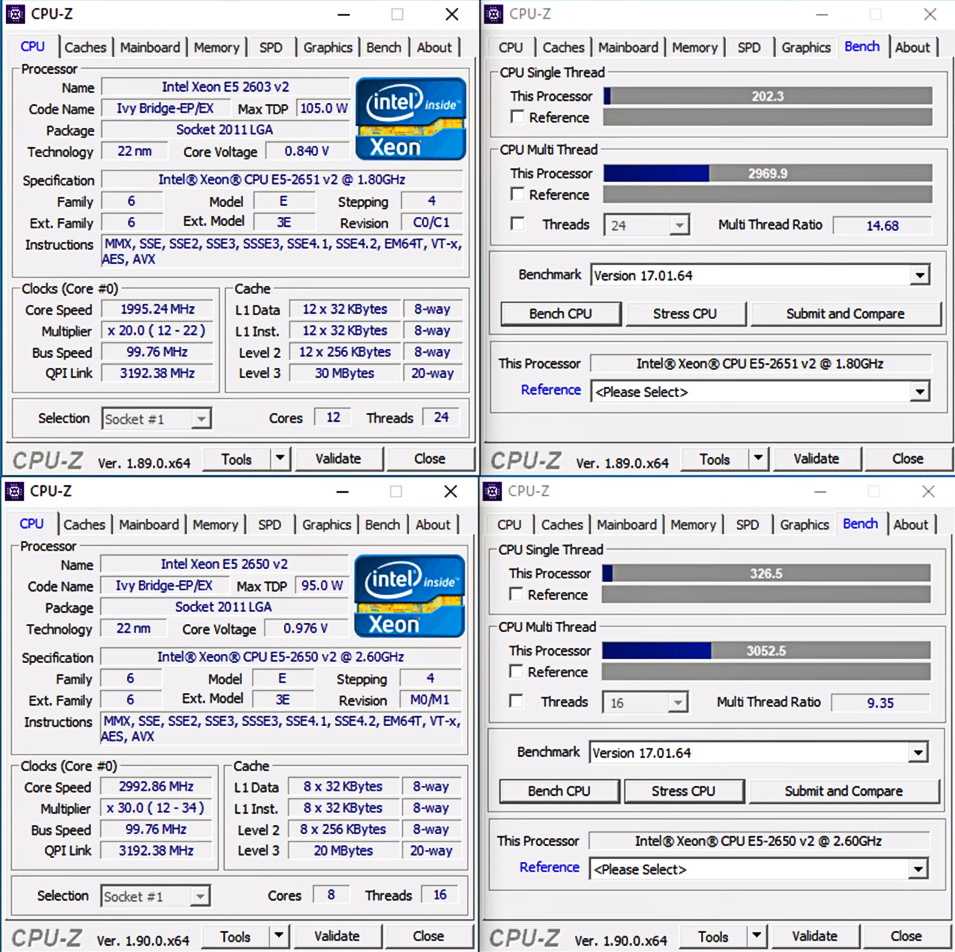Image resolution: width=955 pixels, height=952 pixels.
Task: Click Specification field 'E5-2650 v2 @ 2.60GHz' in CPU tab
Action: click(x=281, y=657)
